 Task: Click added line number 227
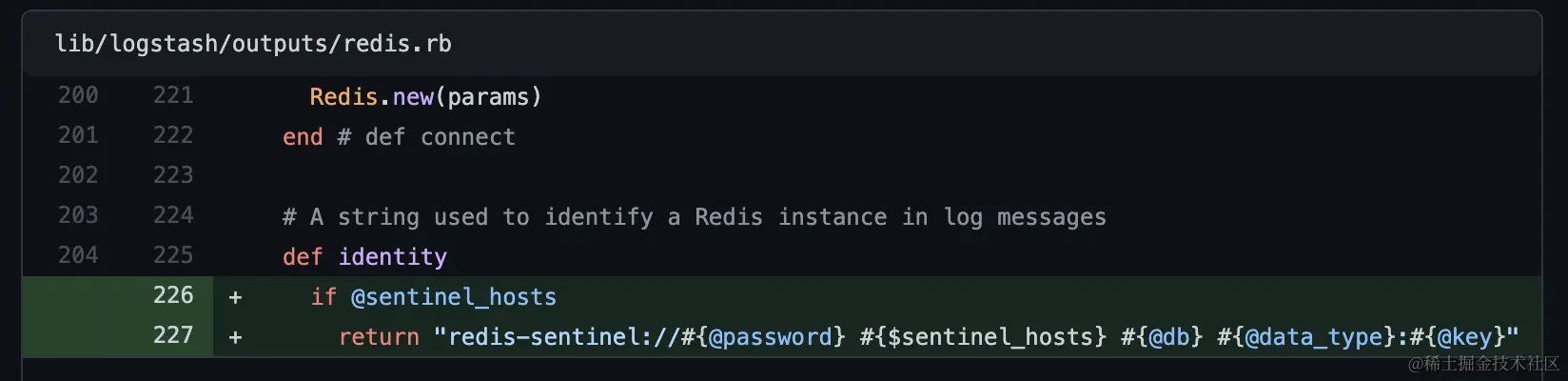coord(173,335)
